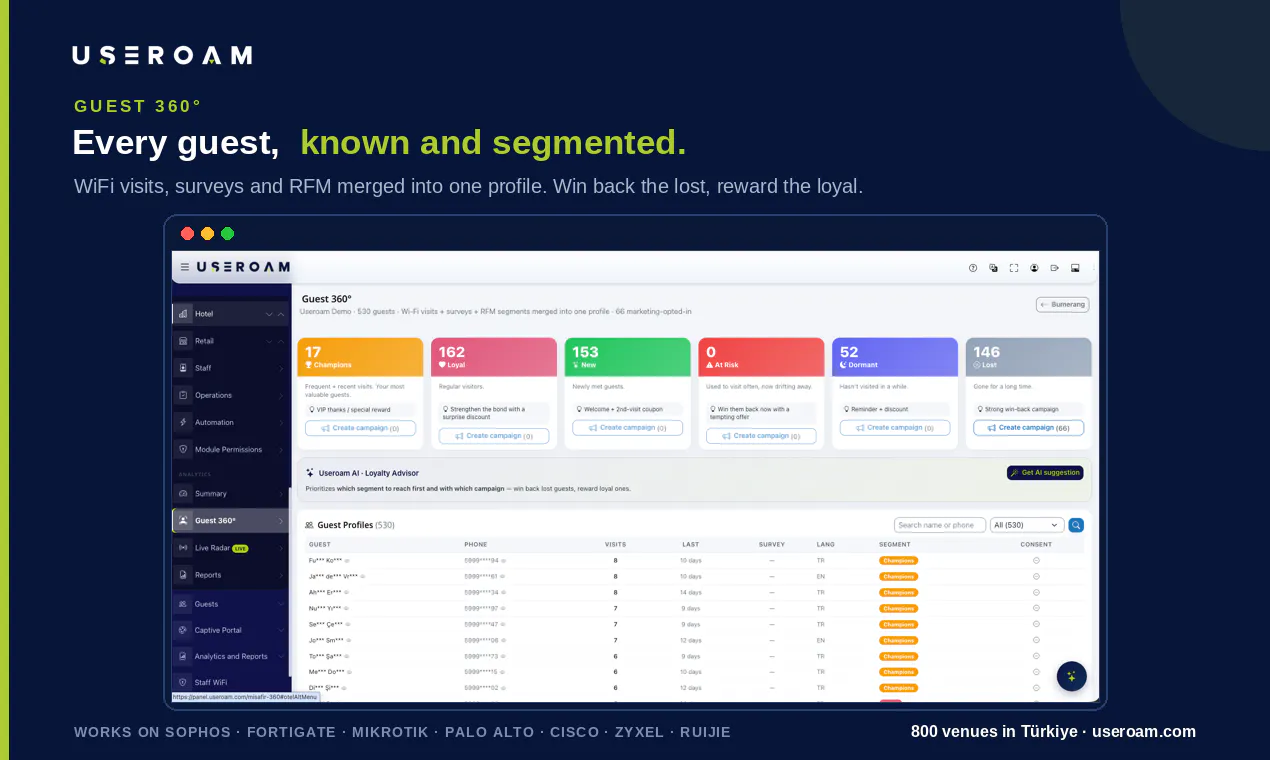This screenshot has width=1270, height=760.
Task: Create campaign for the At Risk segment
Action: coord(761,436)
